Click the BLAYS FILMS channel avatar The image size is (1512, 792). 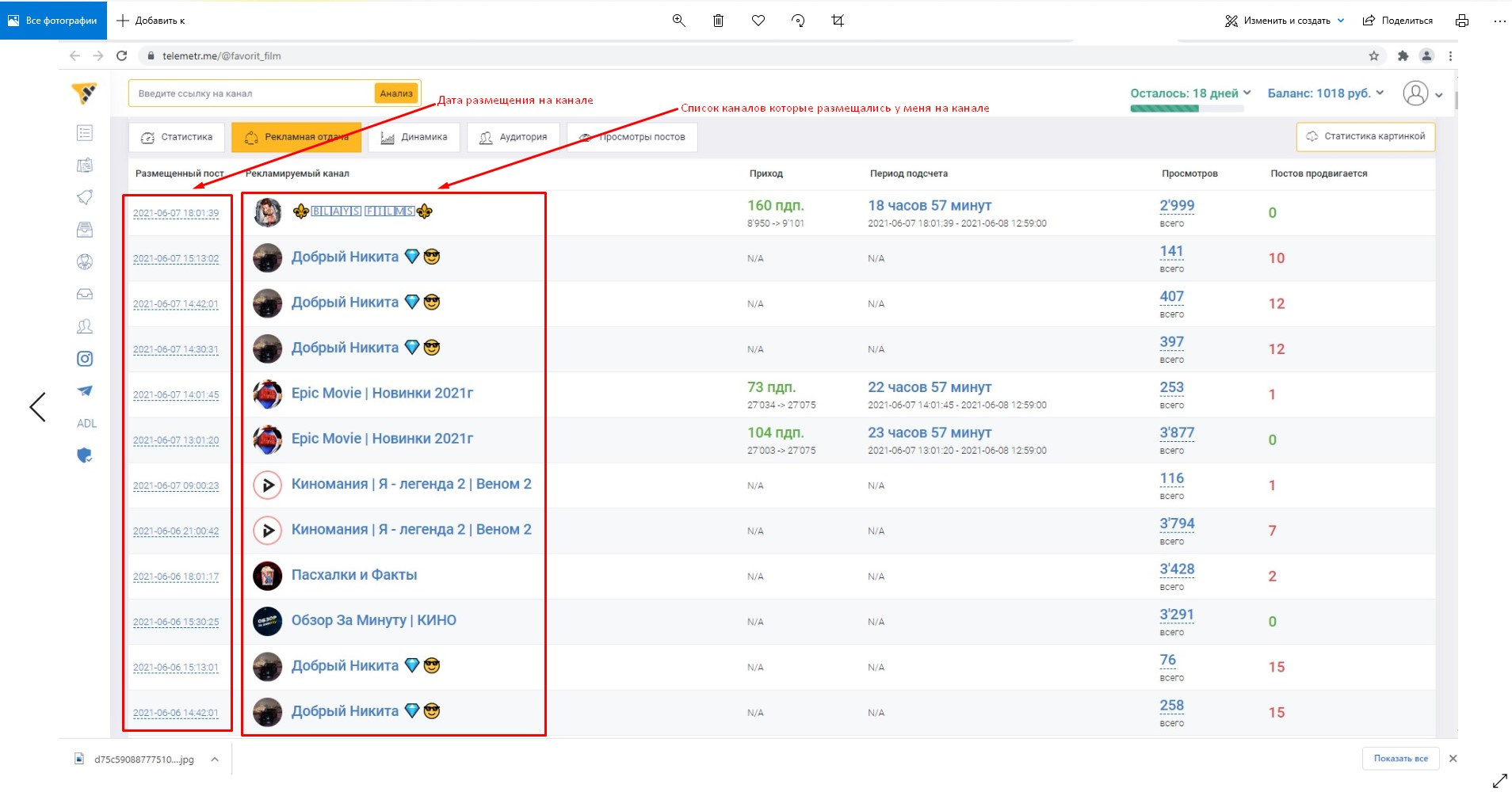268,212
